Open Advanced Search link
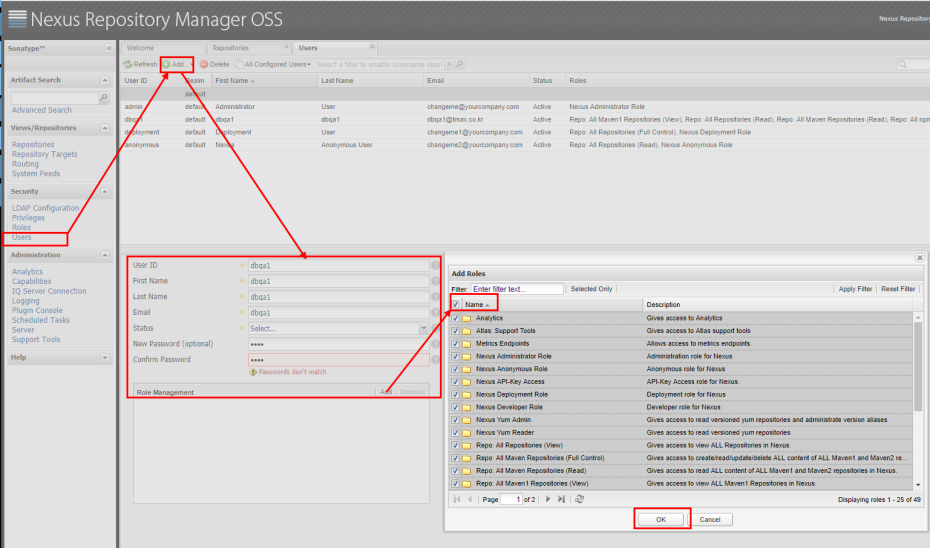Viewport: 931px width, 548px height. [x=42, y=110]
